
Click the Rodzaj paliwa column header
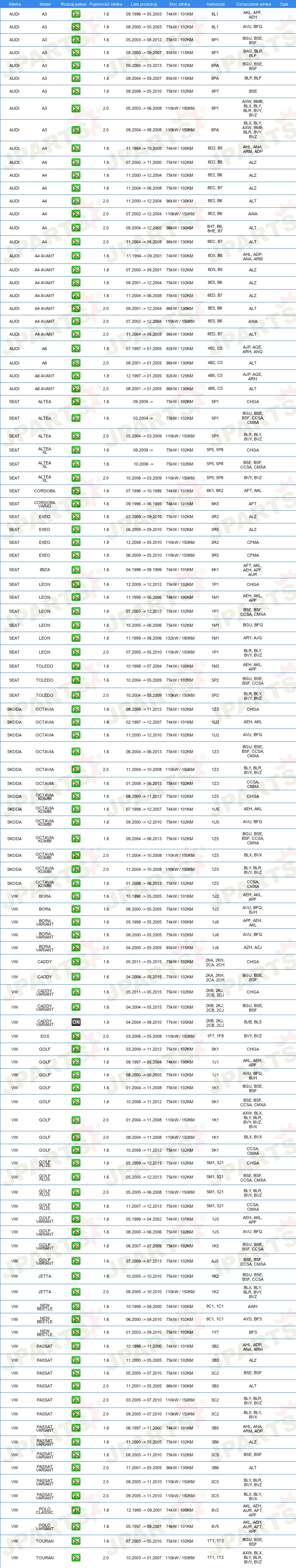74,4
